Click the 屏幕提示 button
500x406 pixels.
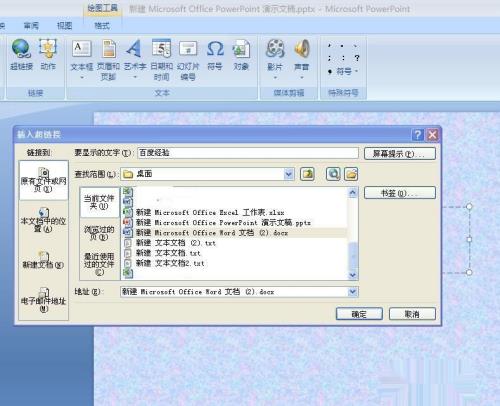click(400, 154)
